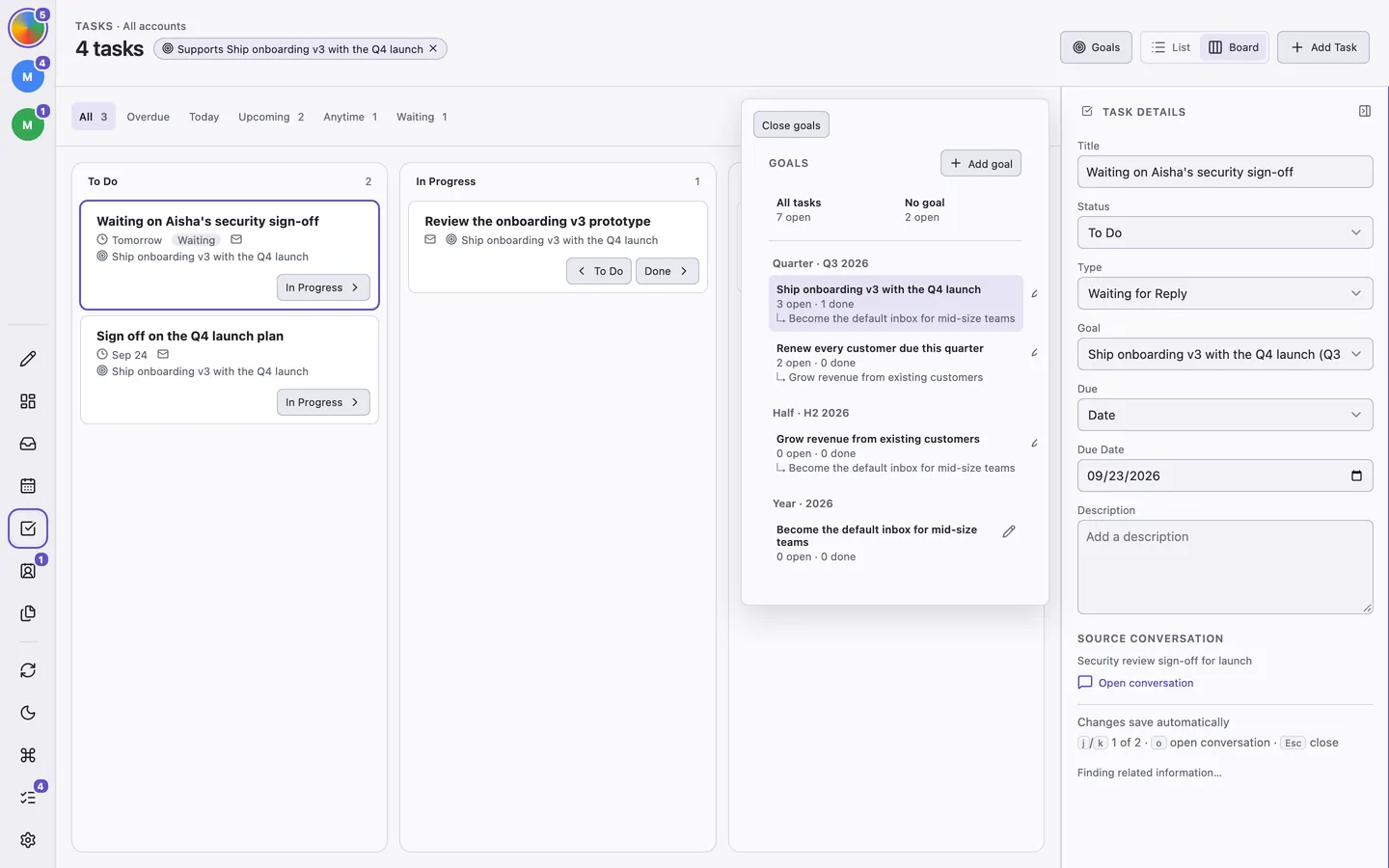This screenshot has width=1389, height=868.
Task: Select the multicolor all-accounts avatar with badge 5
Action: pyautogui.click(x=27, y=29)
